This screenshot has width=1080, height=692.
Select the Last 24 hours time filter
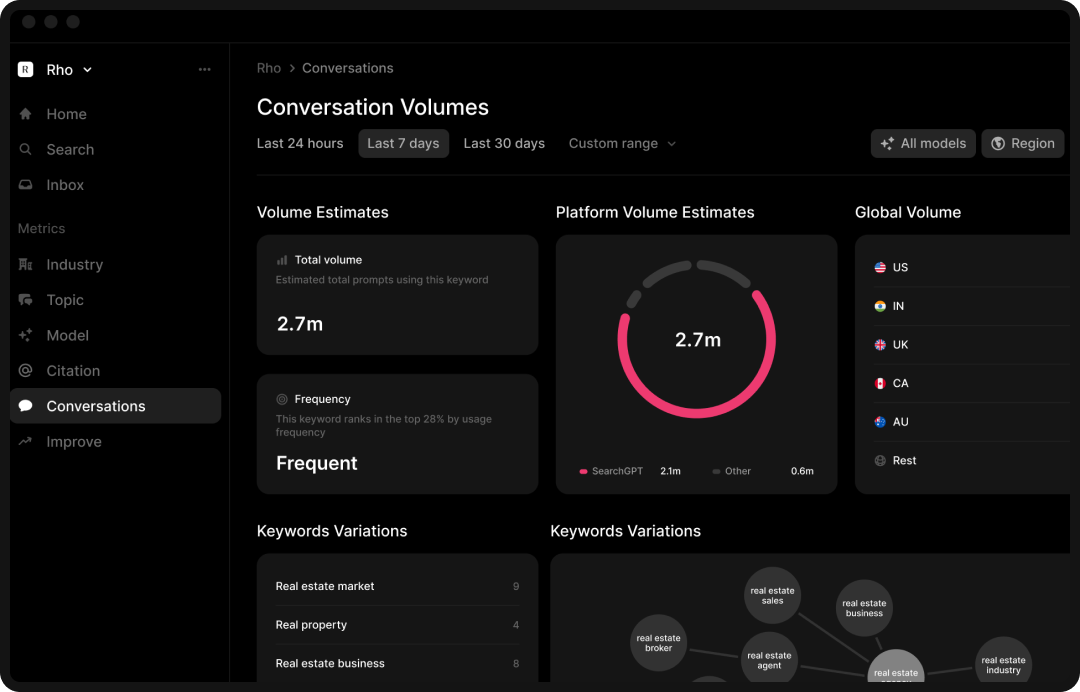coord(300,143)
